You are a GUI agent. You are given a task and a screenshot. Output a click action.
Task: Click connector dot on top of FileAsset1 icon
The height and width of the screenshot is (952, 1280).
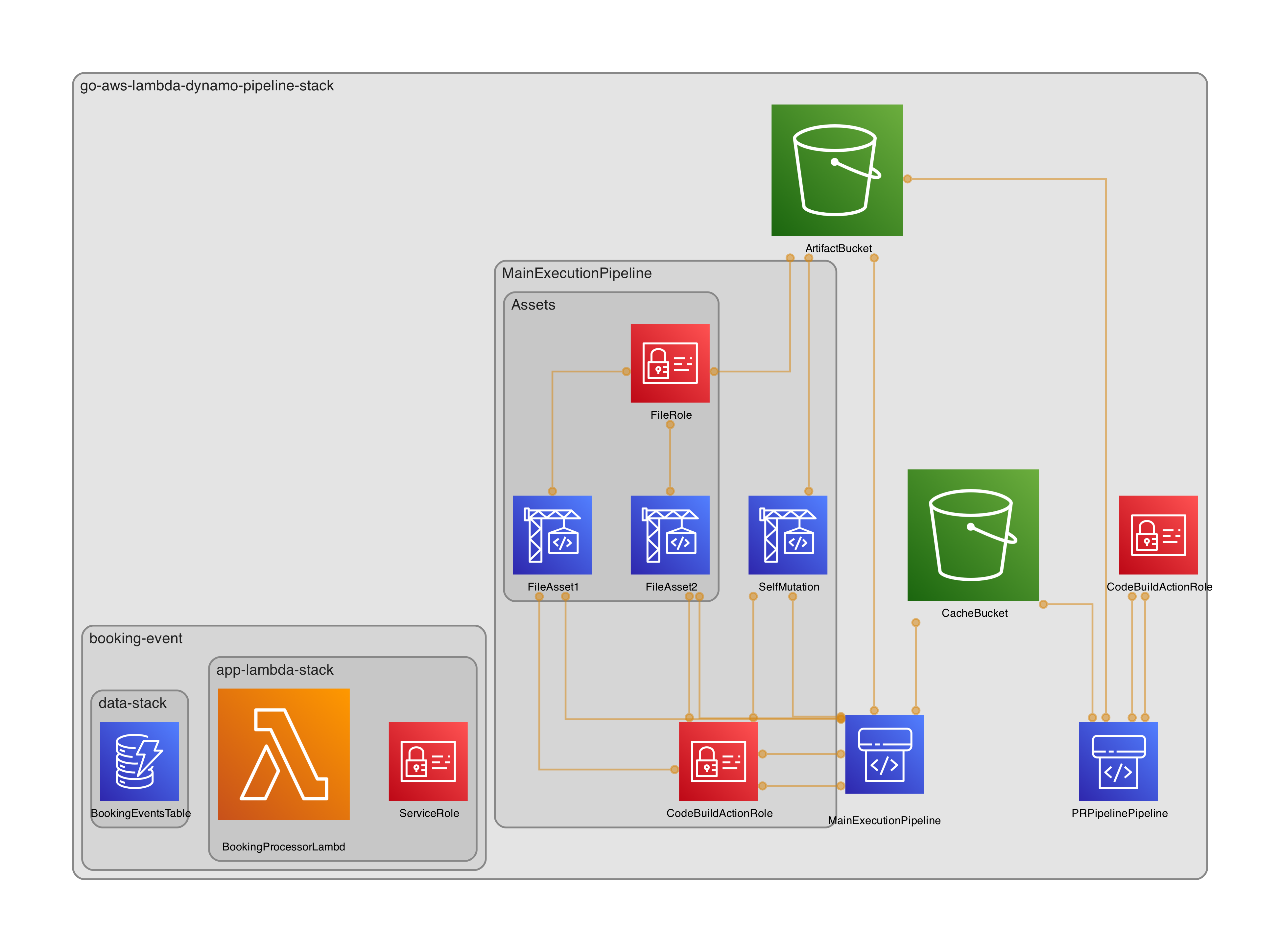(552, 491)
